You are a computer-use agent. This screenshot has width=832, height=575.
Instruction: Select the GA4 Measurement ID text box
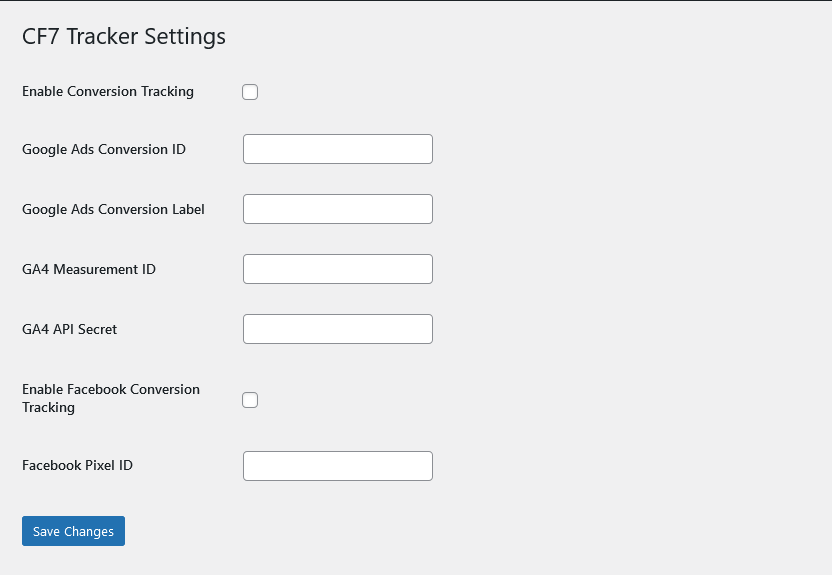coord(337,269)
